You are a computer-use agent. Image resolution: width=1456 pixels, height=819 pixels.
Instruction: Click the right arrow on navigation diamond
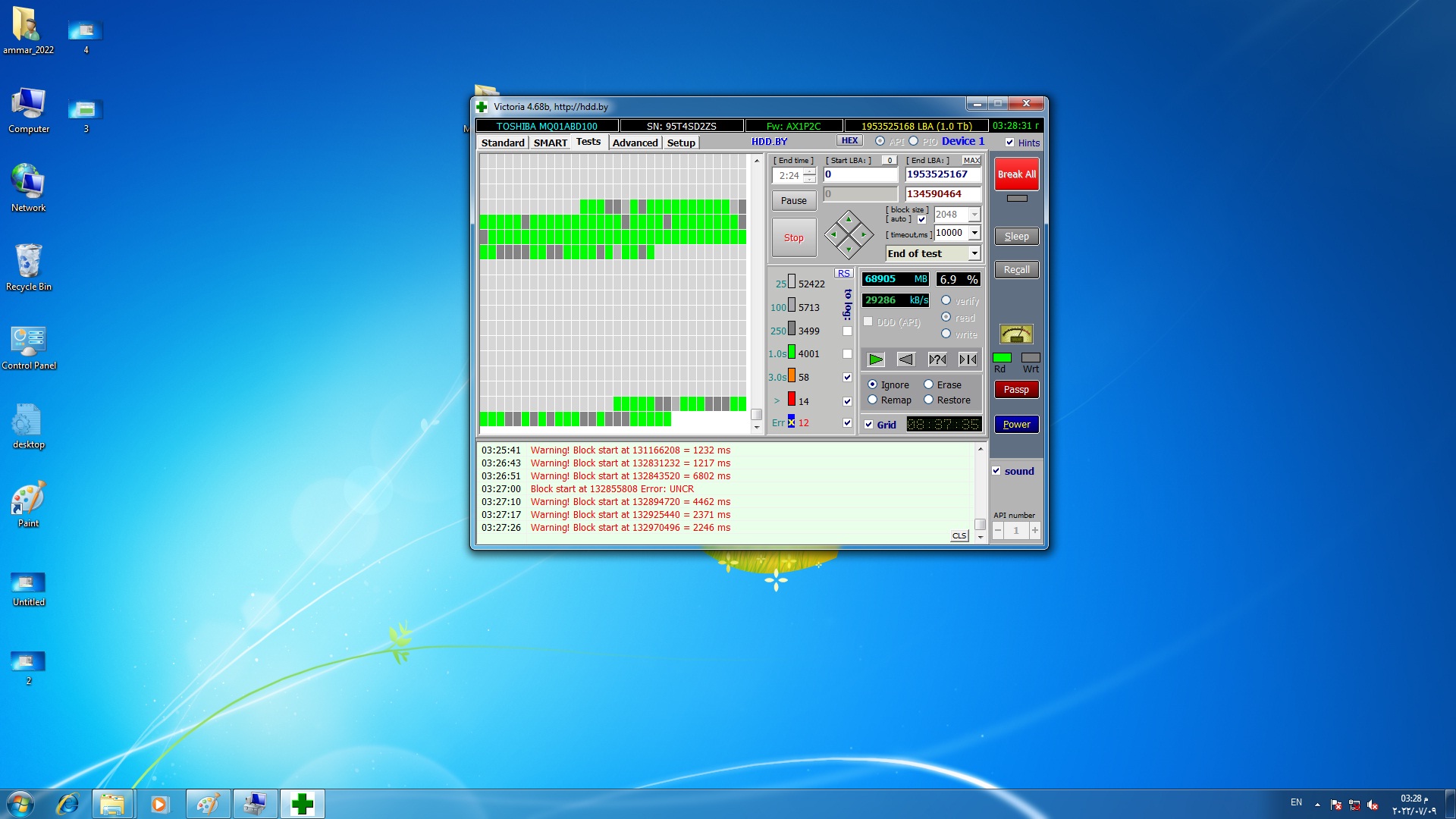coord(864,234)
